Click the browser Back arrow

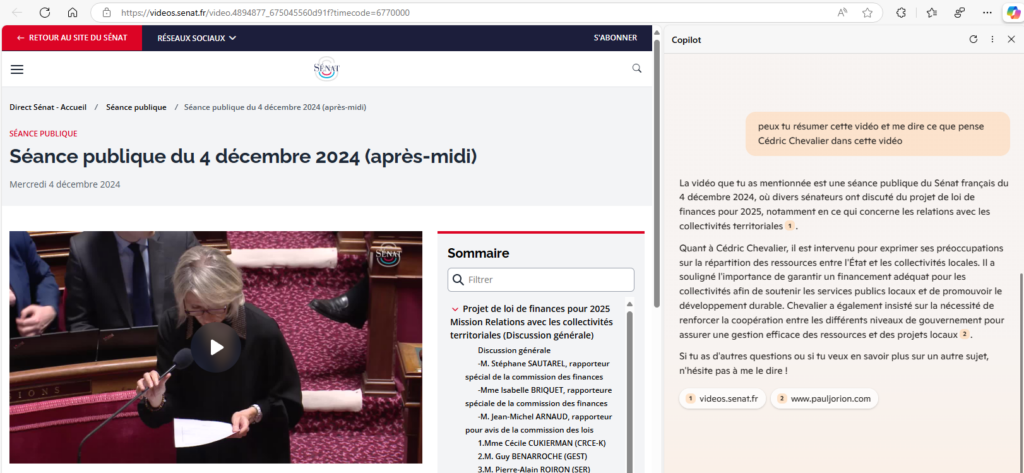pos(17,12)
